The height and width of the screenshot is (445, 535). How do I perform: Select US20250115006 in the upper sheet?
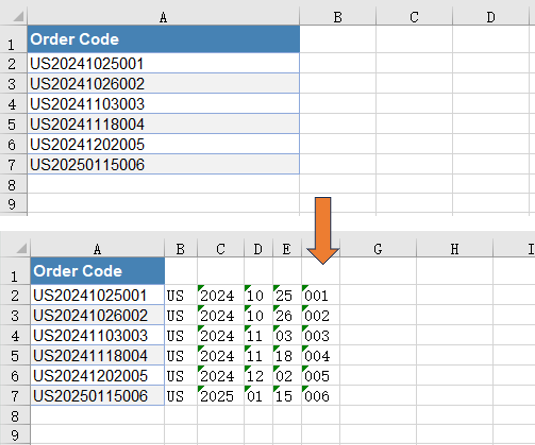point(163,164)
